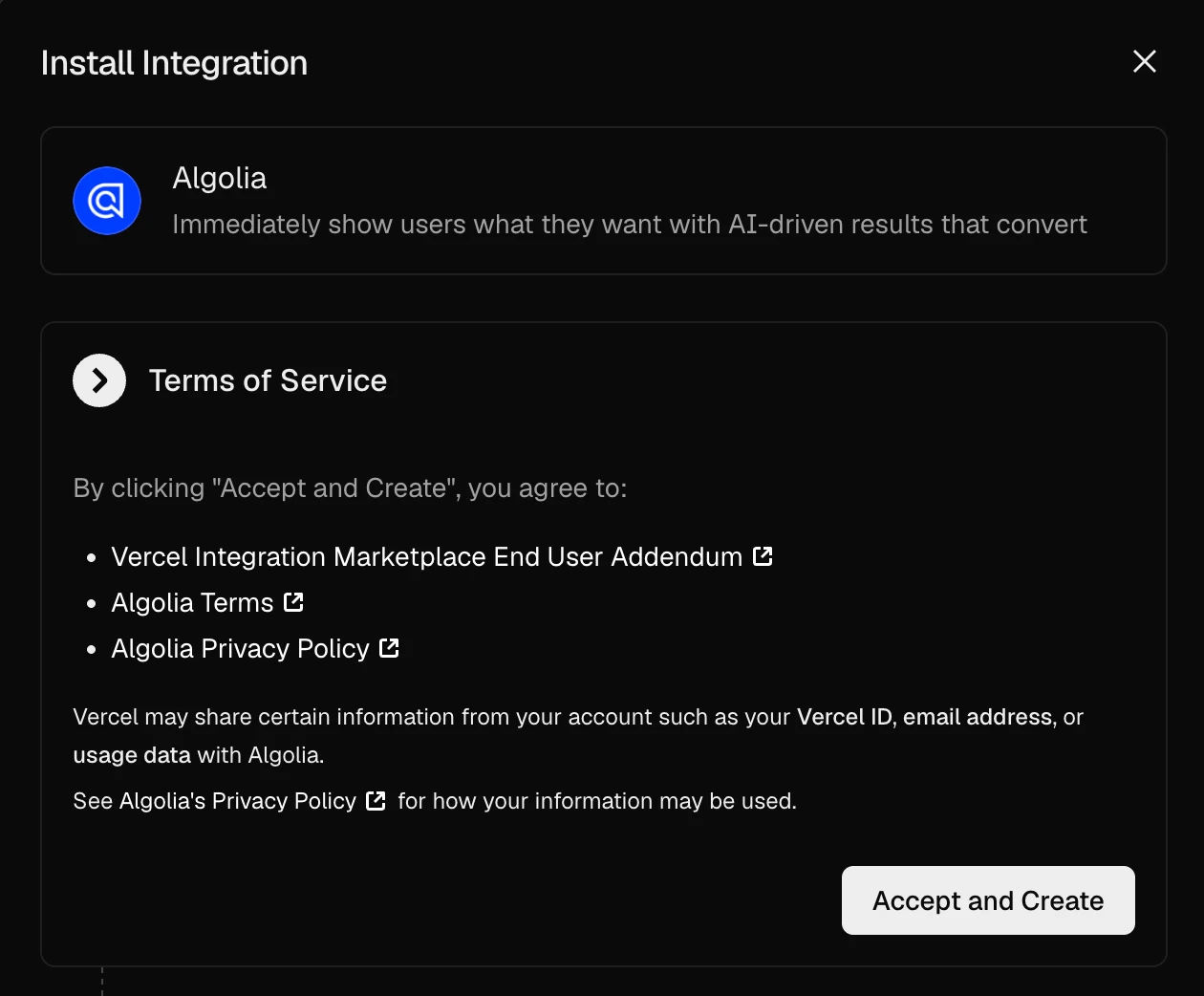This screenshot has width=1204, height=996.
Task: Click "for how your information may be used" text
Action: tap(597, 801)
